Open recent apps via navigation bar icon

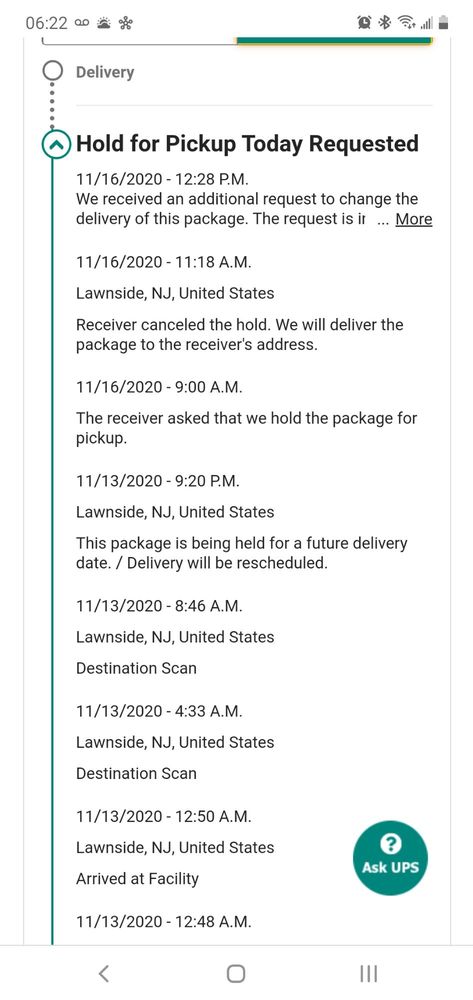click(368, 973)
